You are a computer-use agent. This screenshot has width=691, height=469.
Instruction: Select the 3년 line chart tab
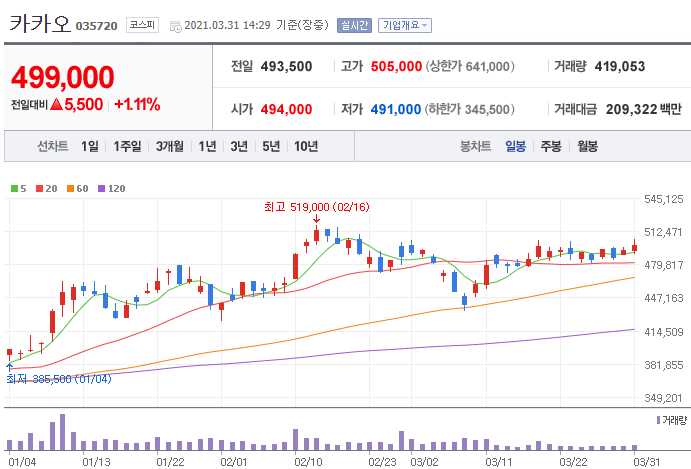click(239, 146)
